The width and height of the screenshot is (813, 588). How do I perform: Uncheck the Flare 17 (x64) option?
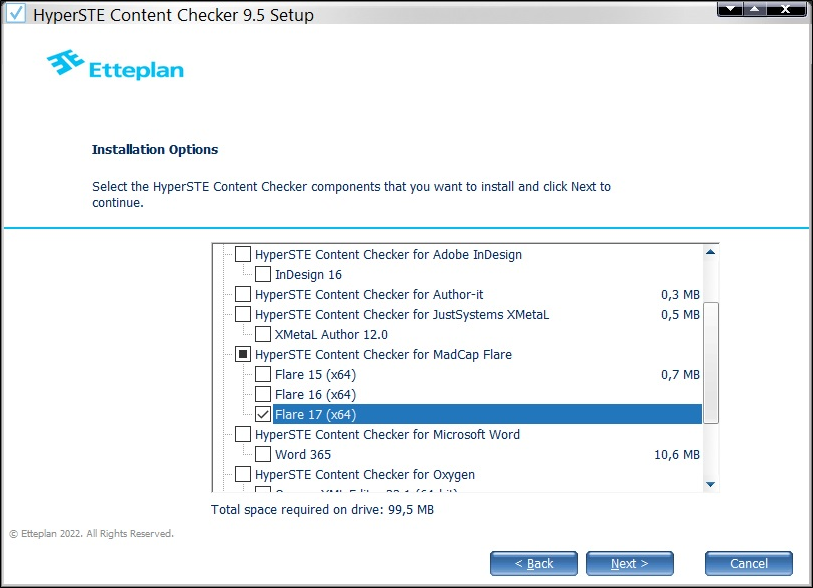(x=263, y=414)
